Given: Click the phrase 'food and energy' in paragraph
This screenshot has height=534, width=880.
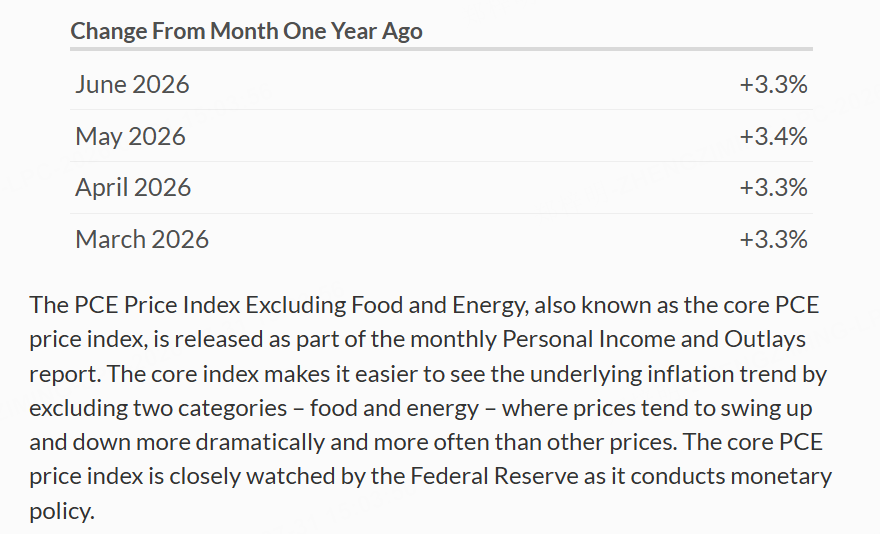Looking at the screenshot, I should click(395, 408).
